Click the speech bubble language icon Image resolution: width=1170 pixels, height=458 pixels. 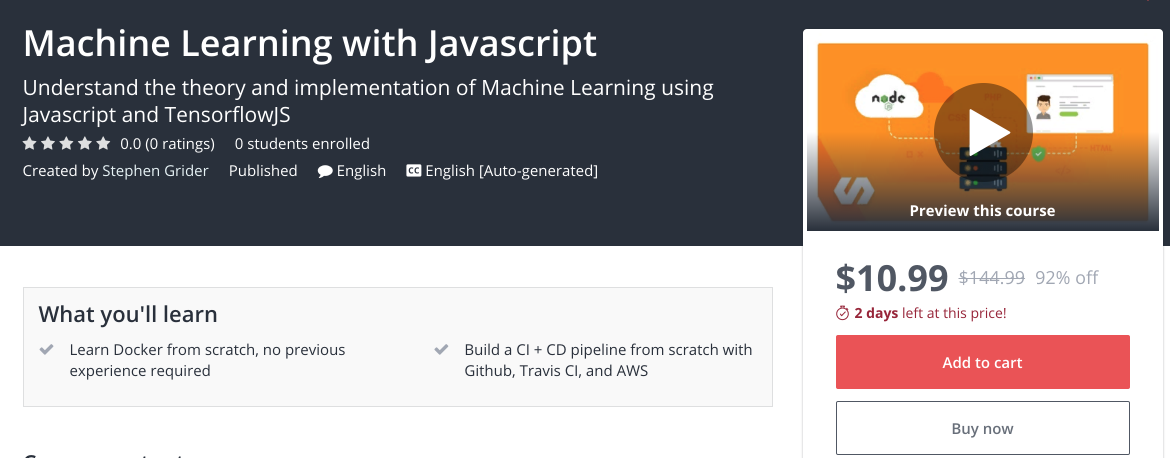click(x=325, y=171)
